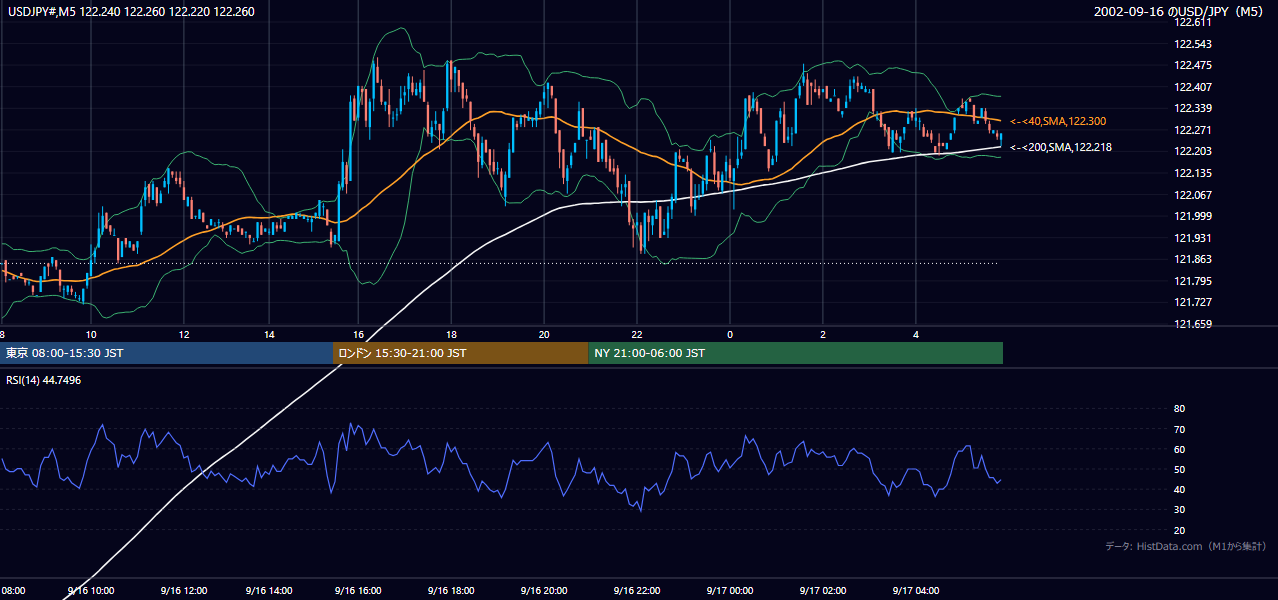Click the price axis value 121.863
The width and height of the screenshot is (1278, 600).
tap(1192, 259)
